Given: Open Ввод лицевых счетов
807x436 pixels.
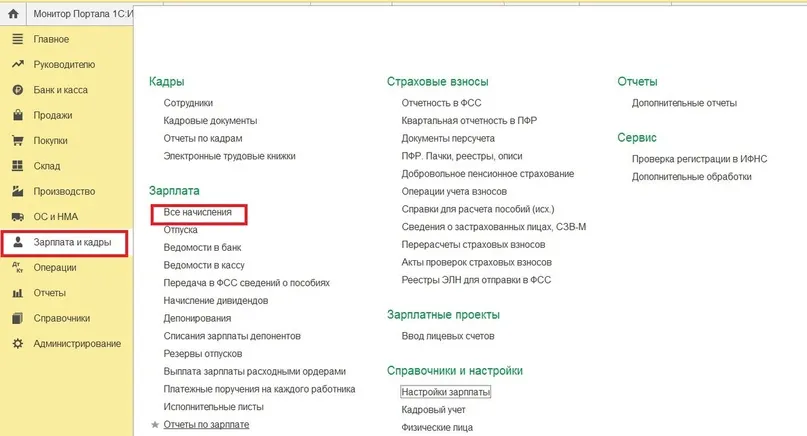Looking at the screenshot, I should 448,336.
